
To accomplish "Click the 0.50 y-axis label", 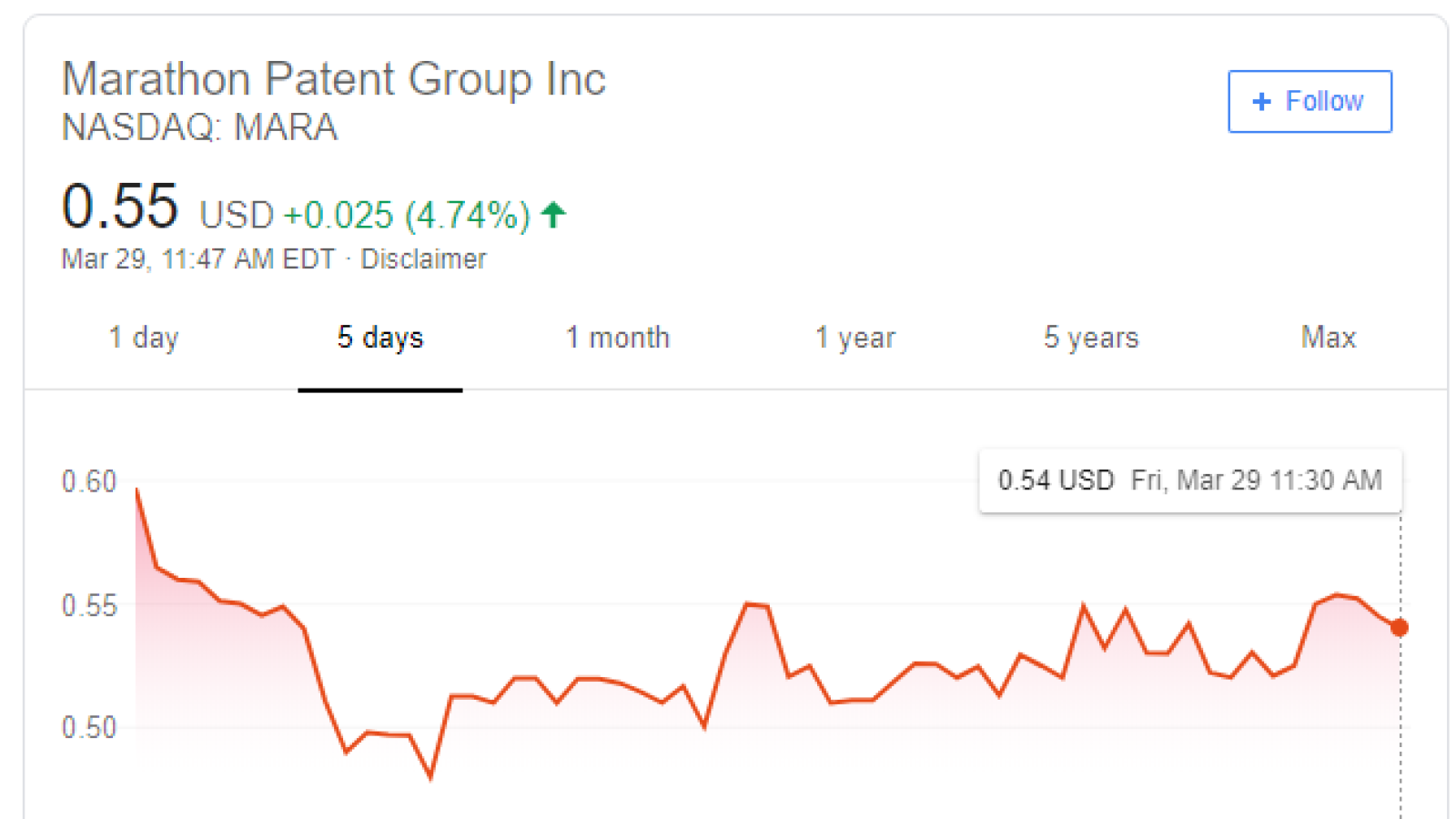I will (89, 728).
